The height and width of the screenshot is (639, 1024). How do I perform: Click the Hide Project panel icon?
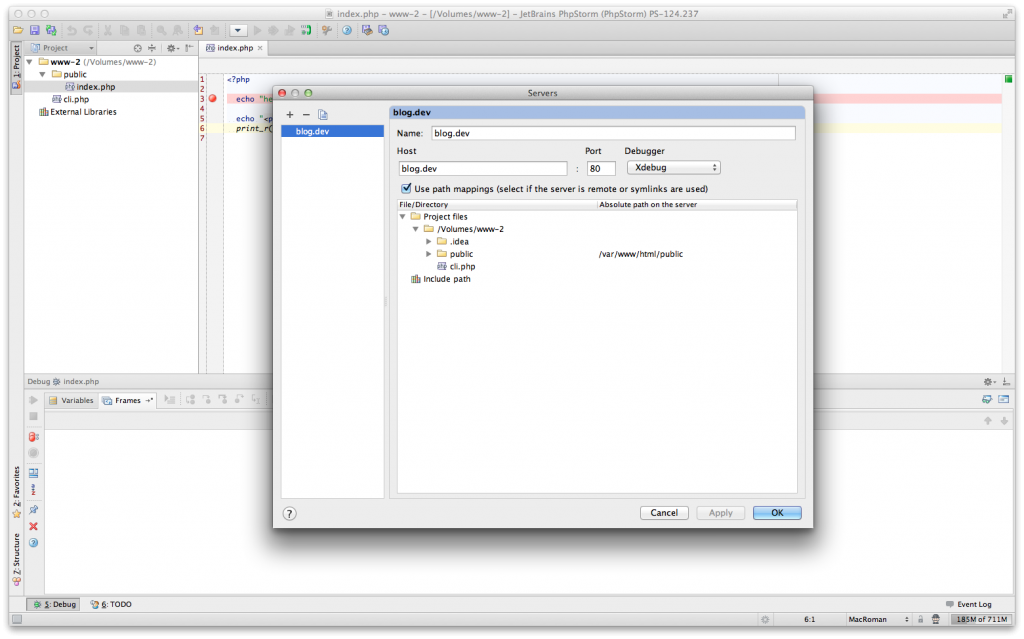pos(189,48)
